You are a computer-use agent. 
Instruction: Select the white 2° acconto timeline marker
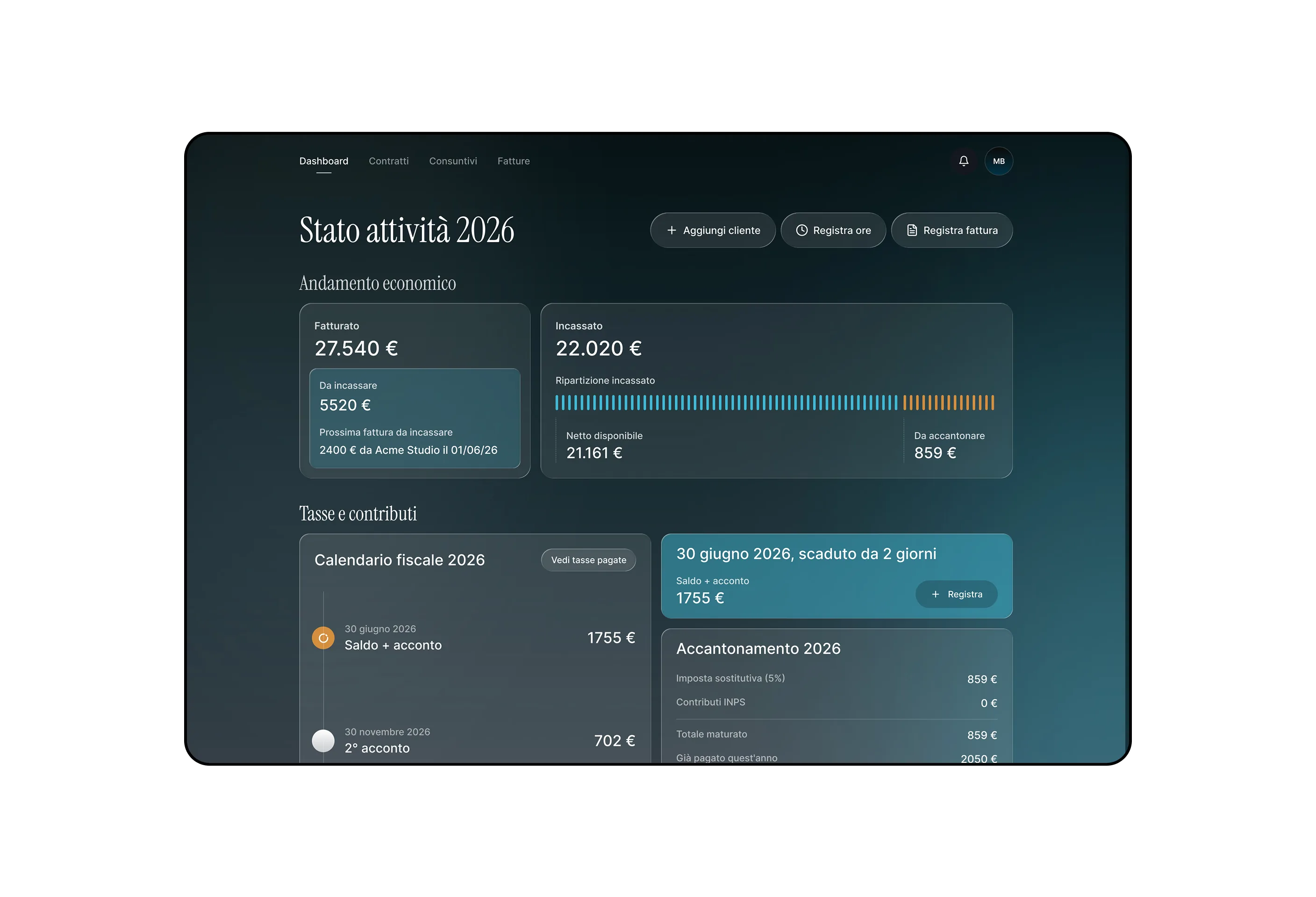click(323, 741)
